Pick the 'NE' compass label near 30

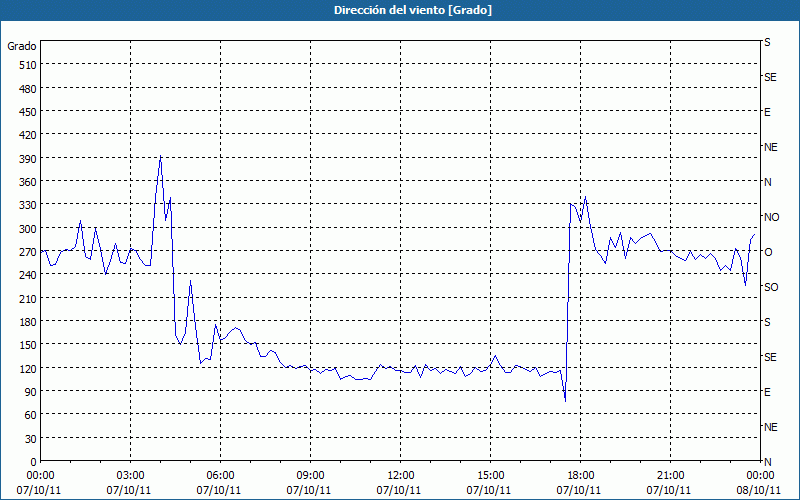pyautogui.click(x=770, y=427)
